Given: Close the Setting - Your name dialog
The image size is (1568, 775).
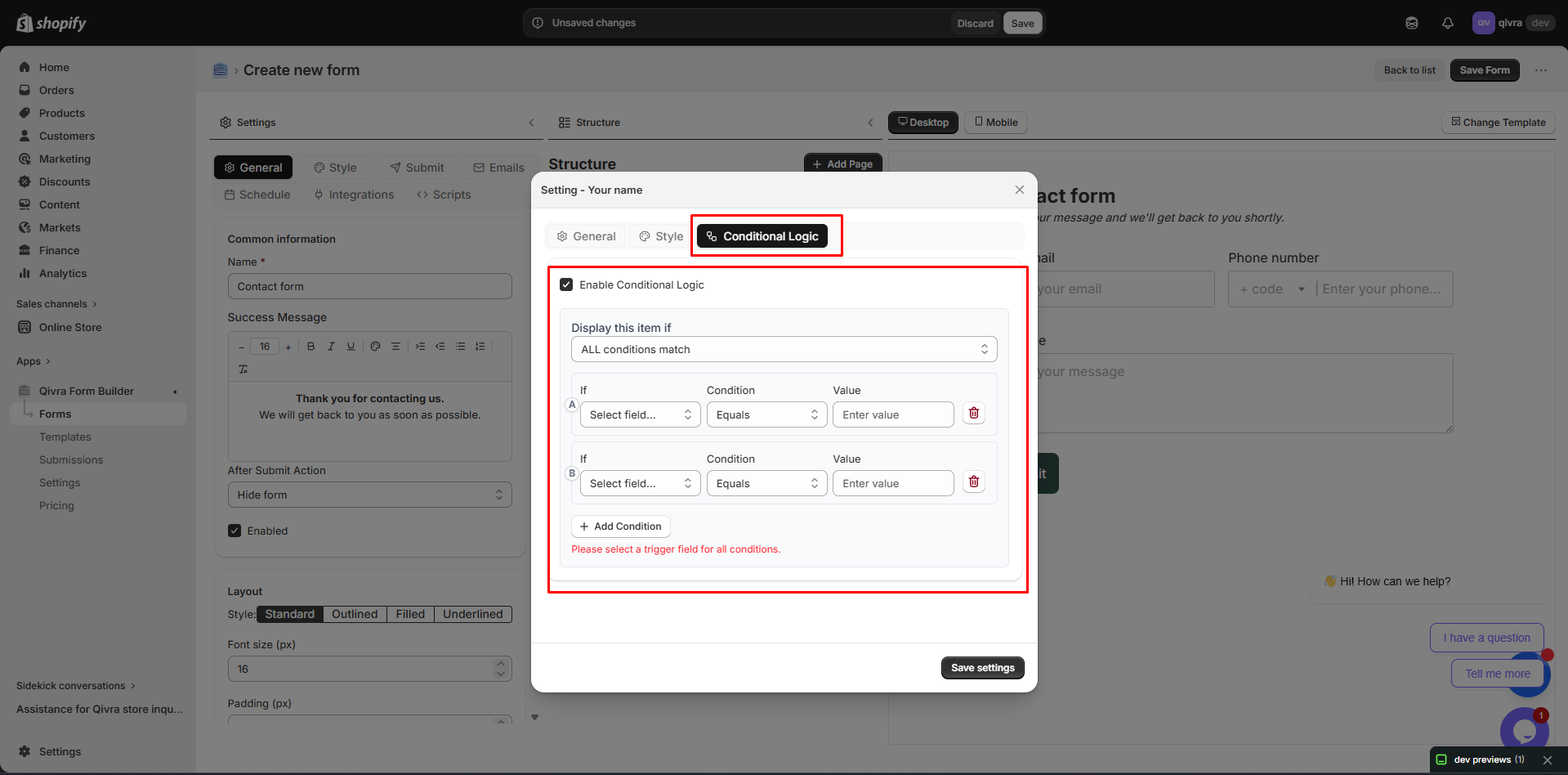Looking at the screenshot, I should tap(1019, 190).
